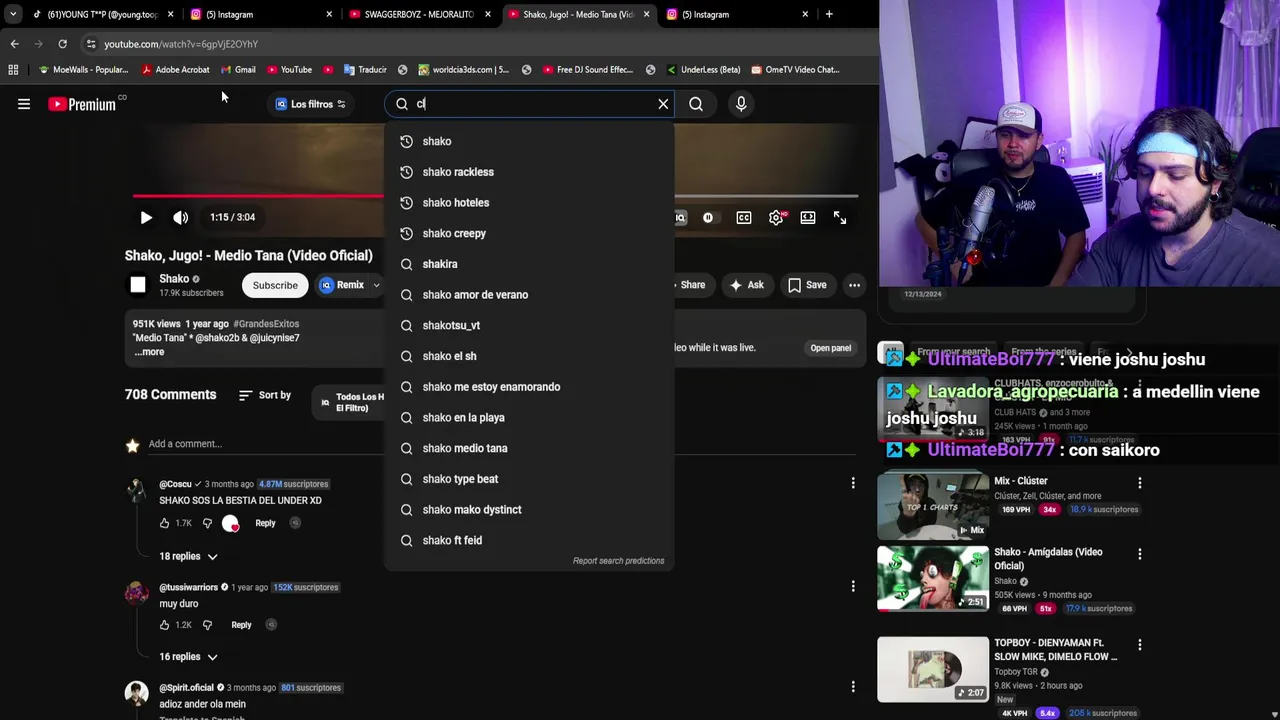Screen dimensions: 1280x720
Task: Open the tab search dropdown arrow
Action: [12, 14]
